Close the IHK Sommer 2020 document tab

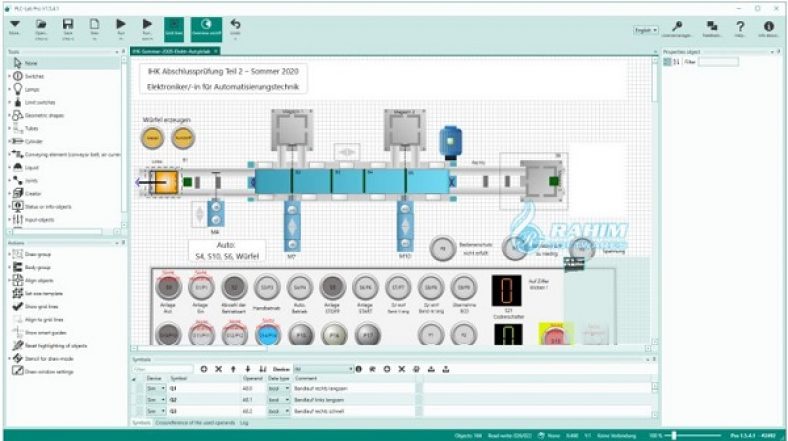tap(216, 51)
